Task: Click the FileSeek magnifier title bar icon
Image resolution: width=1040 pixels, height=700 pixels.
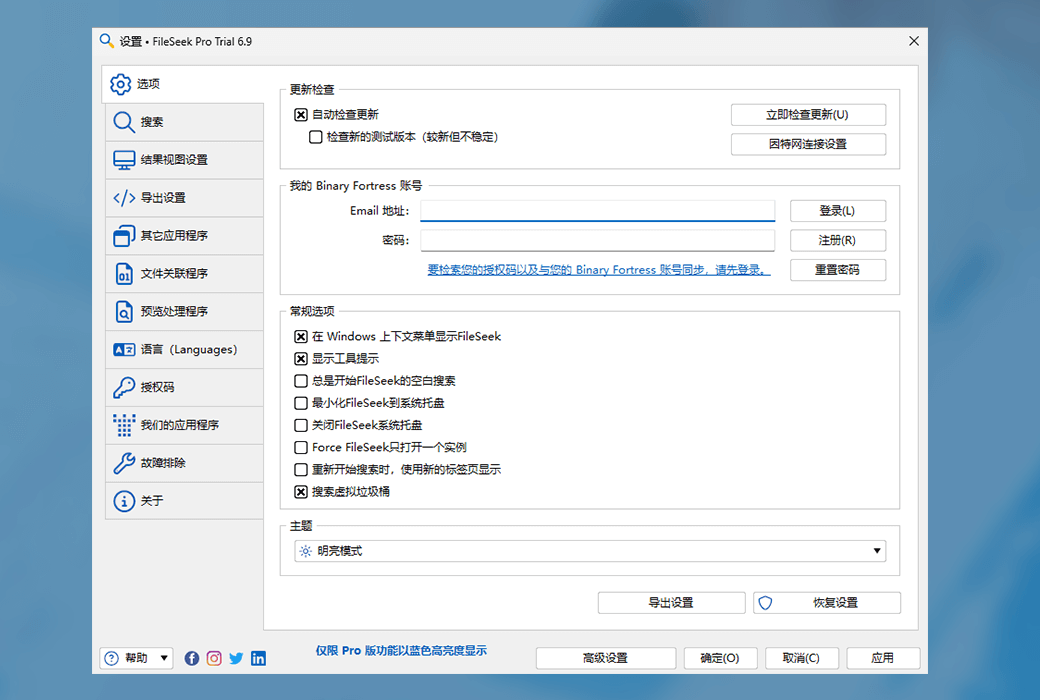Action: click(106, 40)
